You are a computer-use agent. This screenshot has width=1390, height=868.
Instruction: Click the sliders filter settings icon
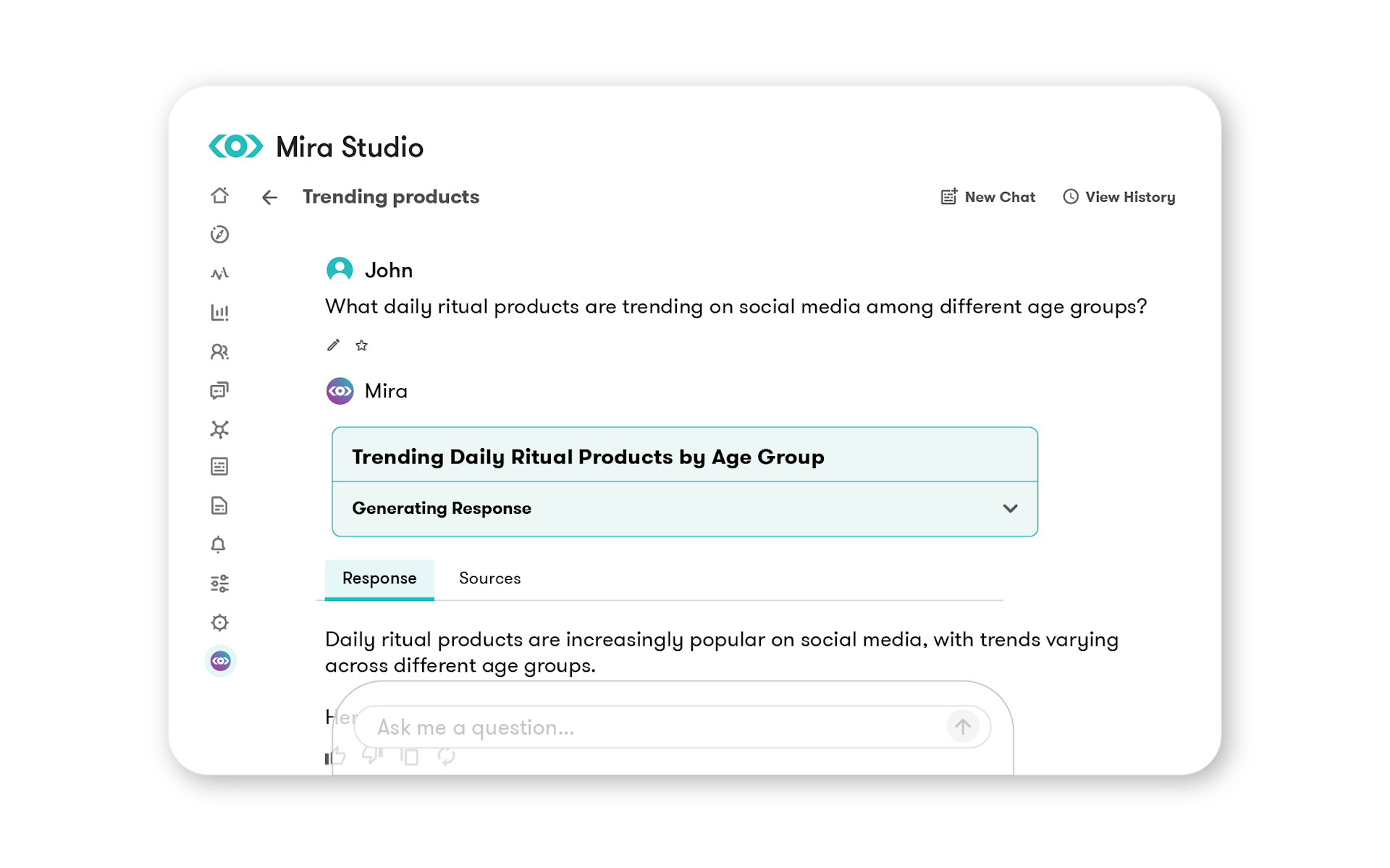[219, 583]
